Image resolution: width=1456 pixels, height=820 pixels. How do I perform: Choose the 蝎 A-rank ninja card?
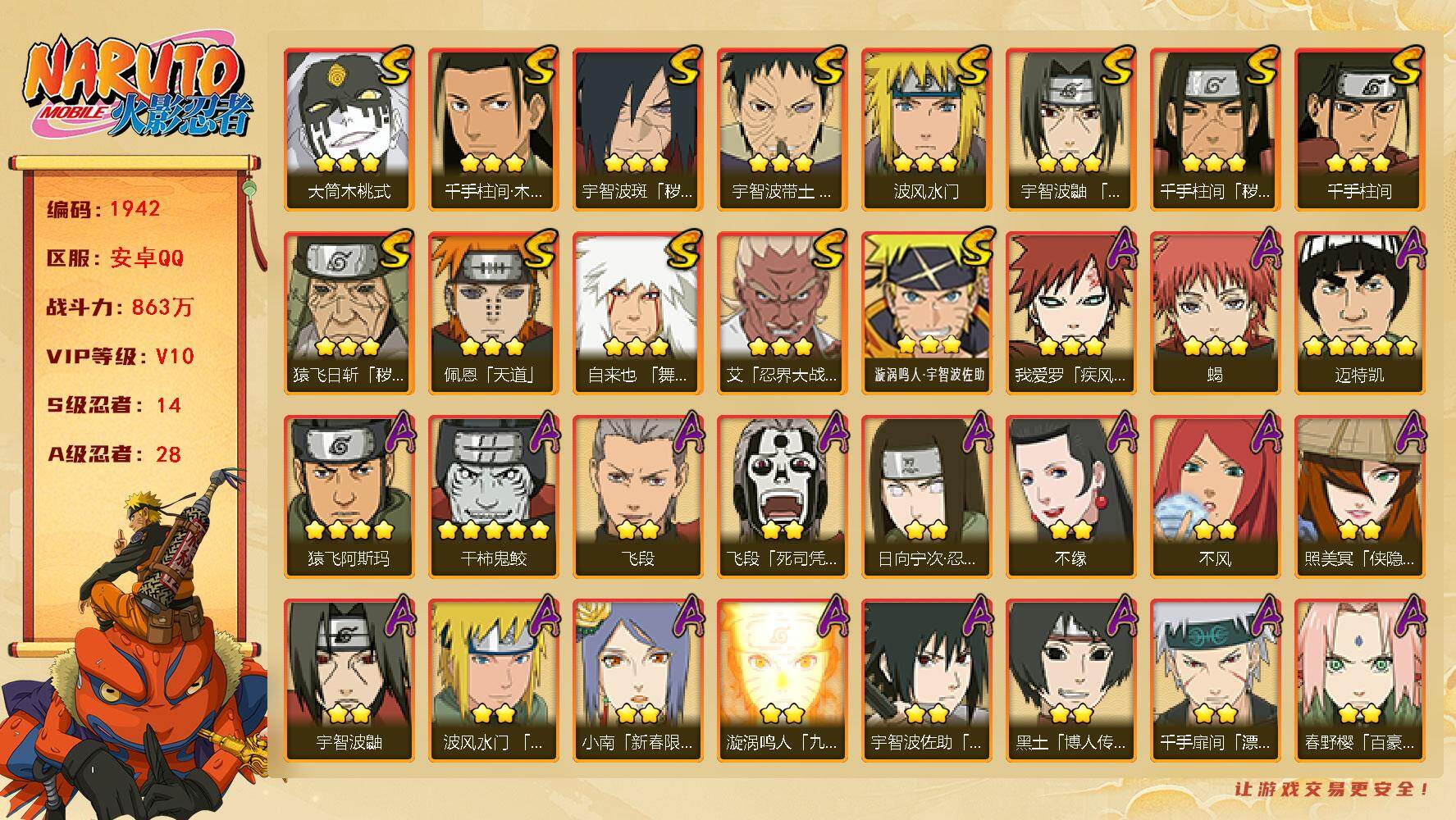1215,313
